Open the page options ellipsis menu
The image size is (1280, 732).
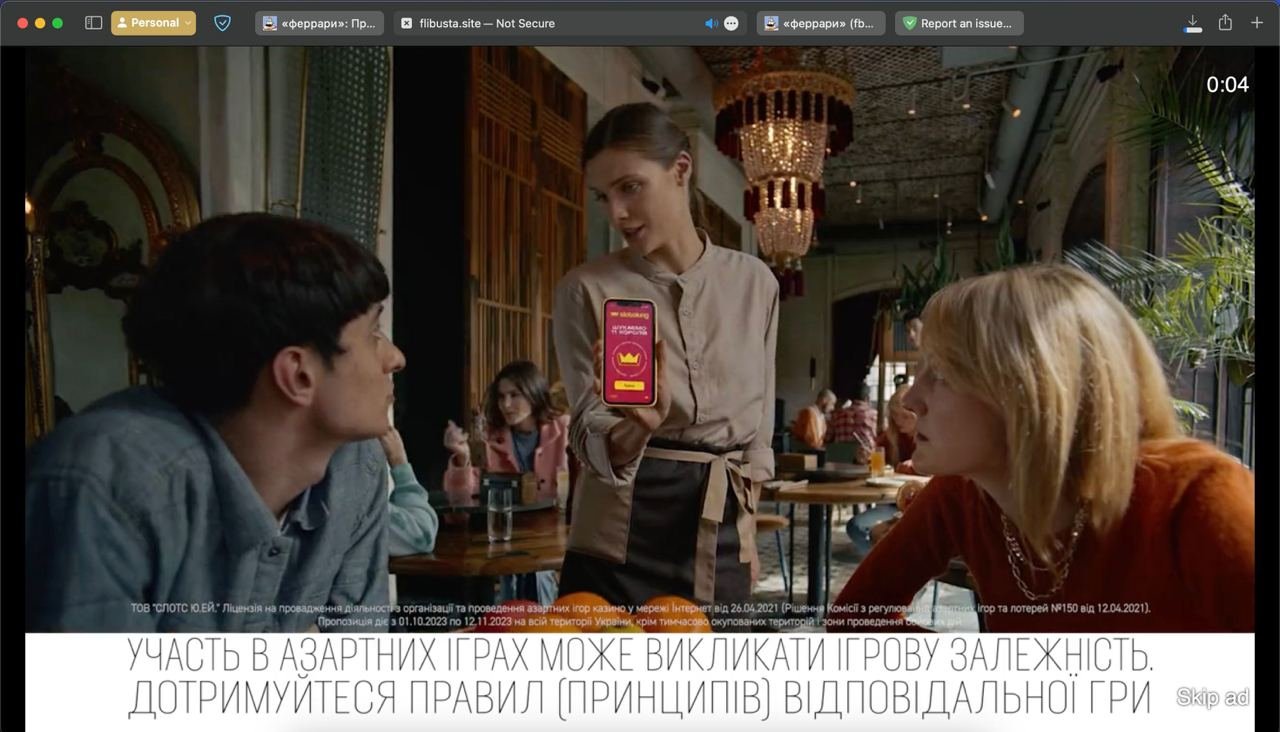[731, 23]
